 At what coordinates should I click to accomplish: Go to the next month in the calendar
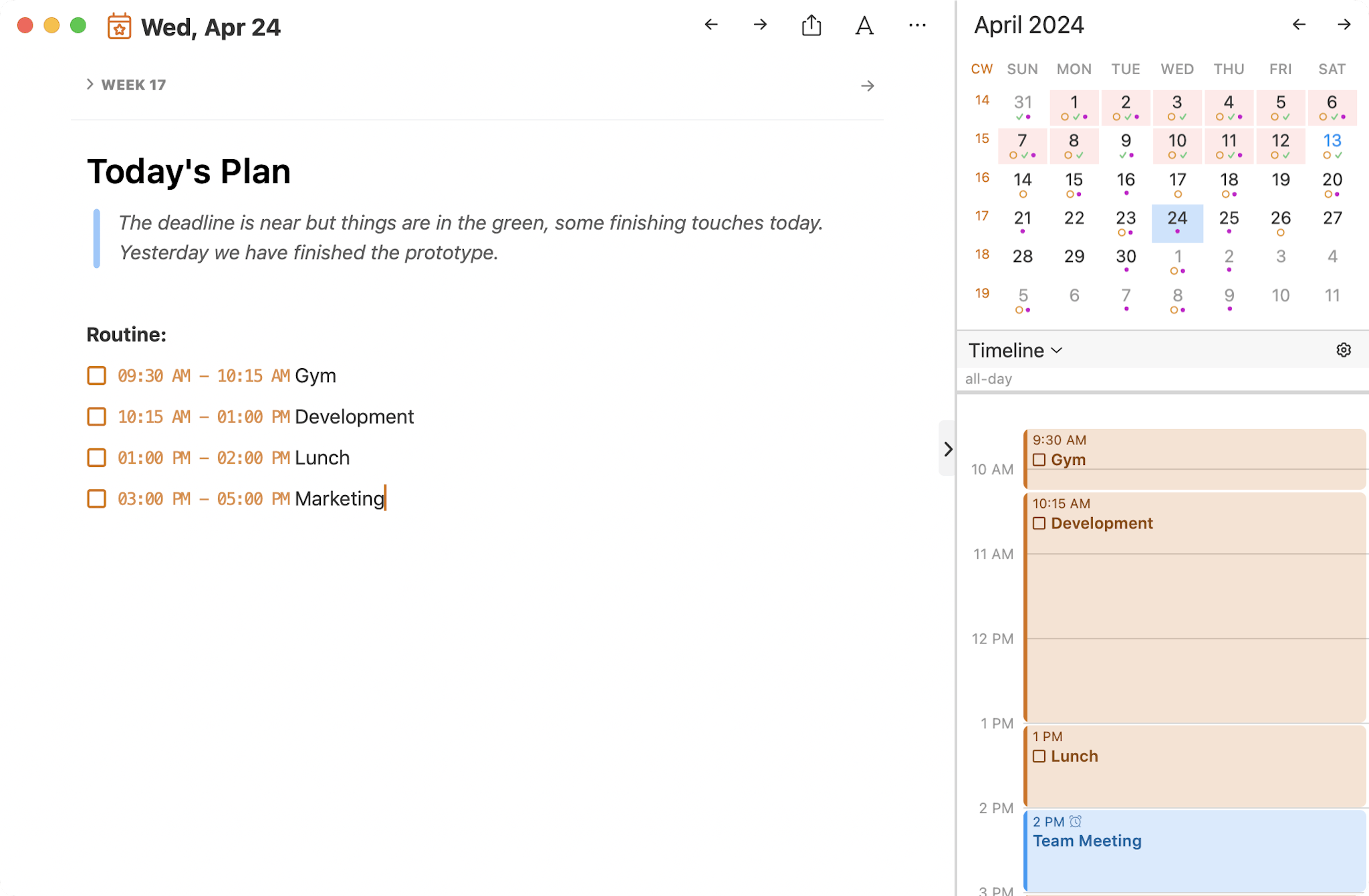click(x=1344, y=25)
